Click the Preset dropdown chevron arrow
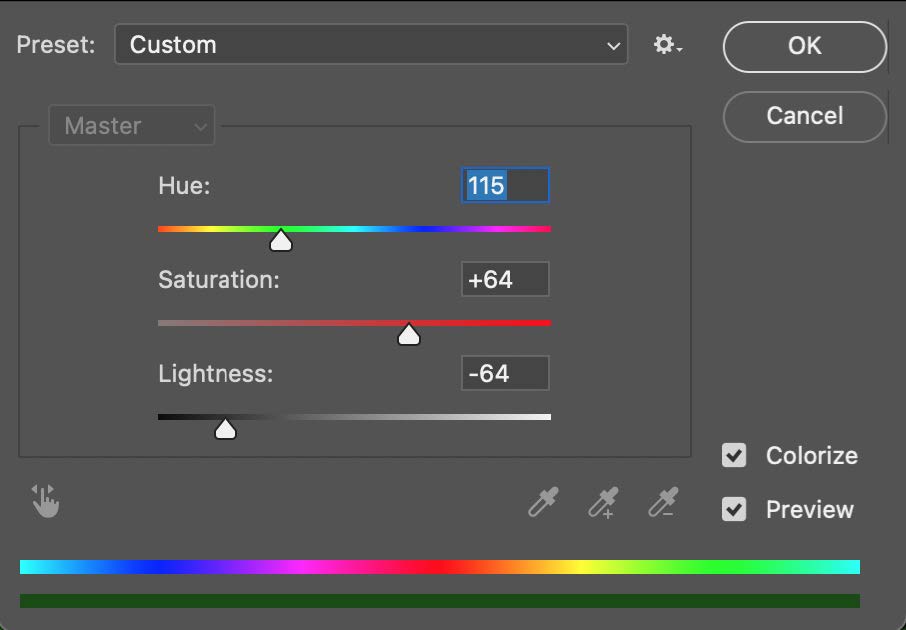906x630 pixels. [x=614, y=46]
